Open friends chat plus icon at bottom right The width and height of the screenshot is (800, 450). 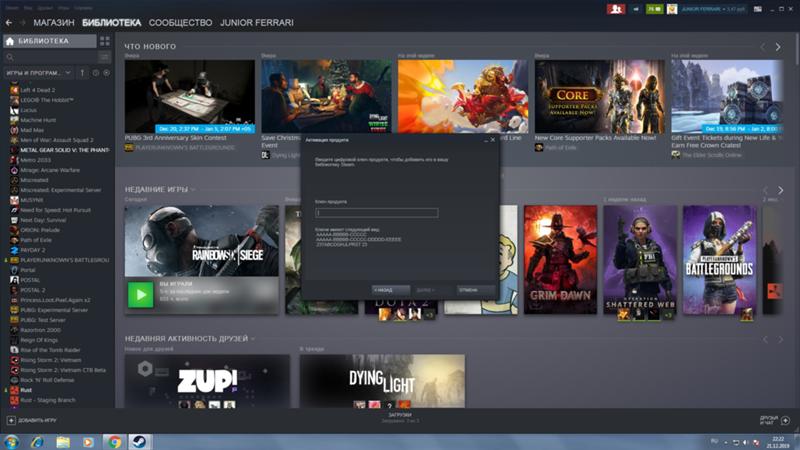pyautogui.click(x=785, y=420)
